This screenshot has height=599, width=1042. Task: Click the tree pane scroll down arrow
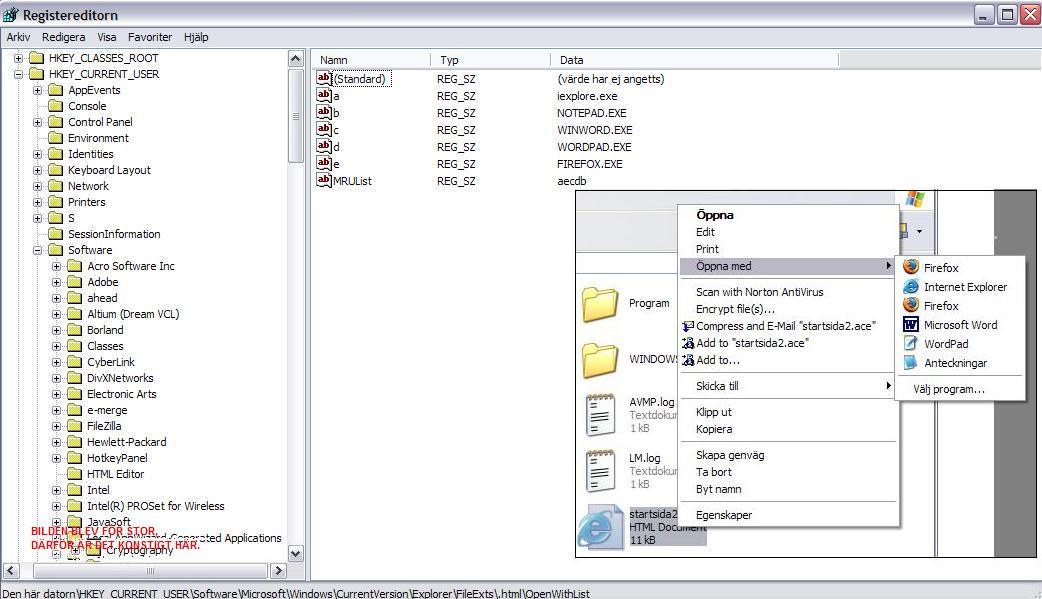point(296,553)
